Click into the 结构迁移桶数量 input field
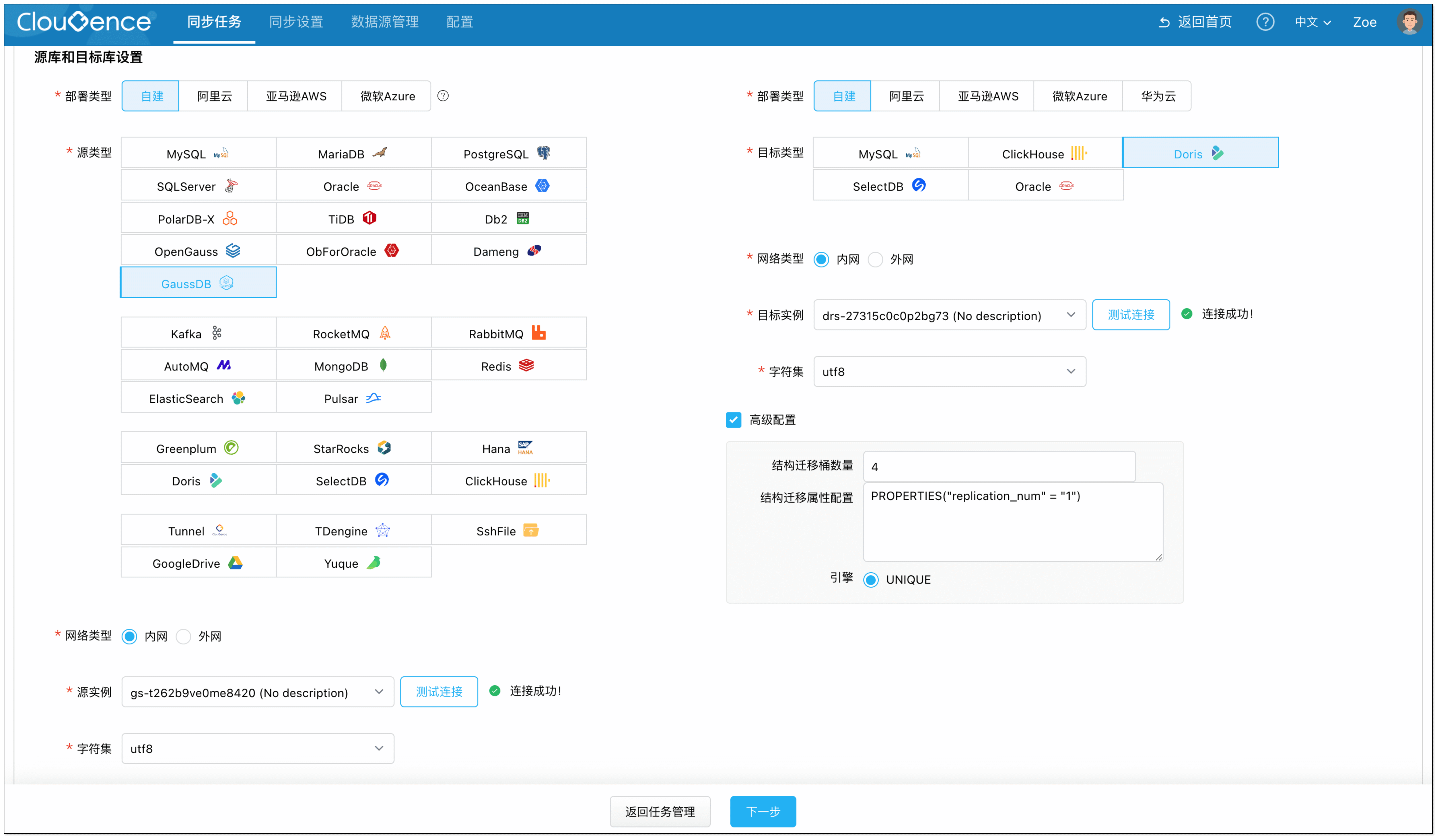Viewport: 1439px width, 840px height. [x=999, y=467]
